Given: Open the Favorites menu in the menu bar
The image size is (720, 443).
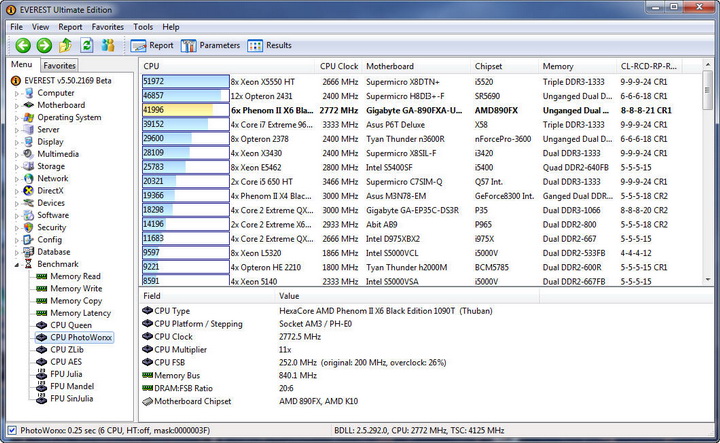Looking at the screenshot, I should (107, 27).
